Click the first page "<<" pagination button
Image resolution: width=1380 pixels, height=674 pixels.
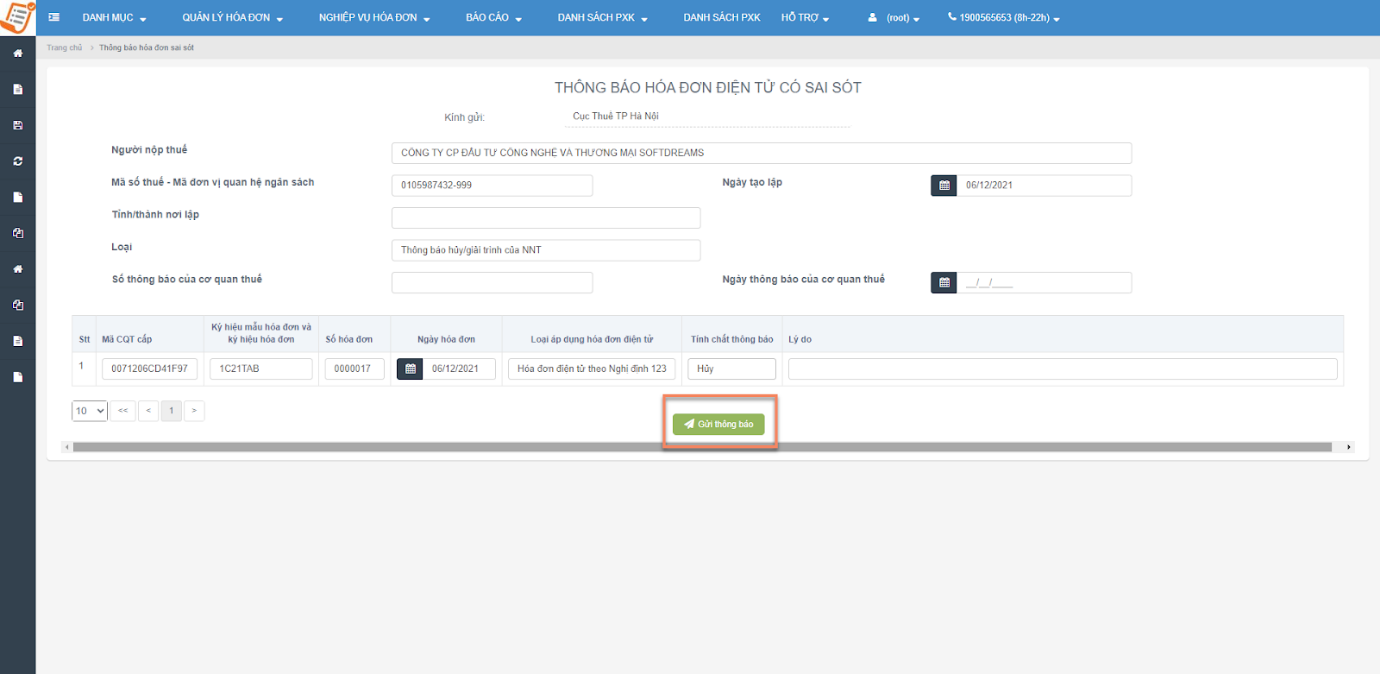pos(123,411)
